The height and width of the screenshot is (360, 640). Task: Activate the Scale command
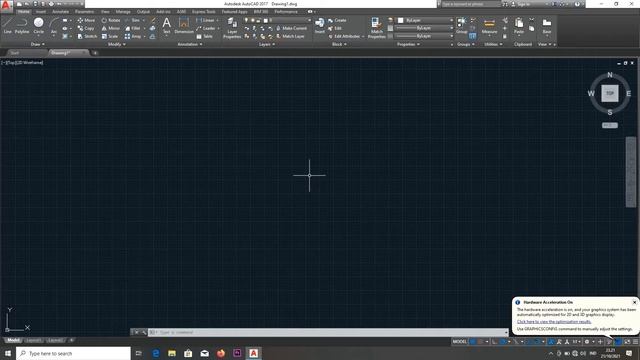point(110,36)
